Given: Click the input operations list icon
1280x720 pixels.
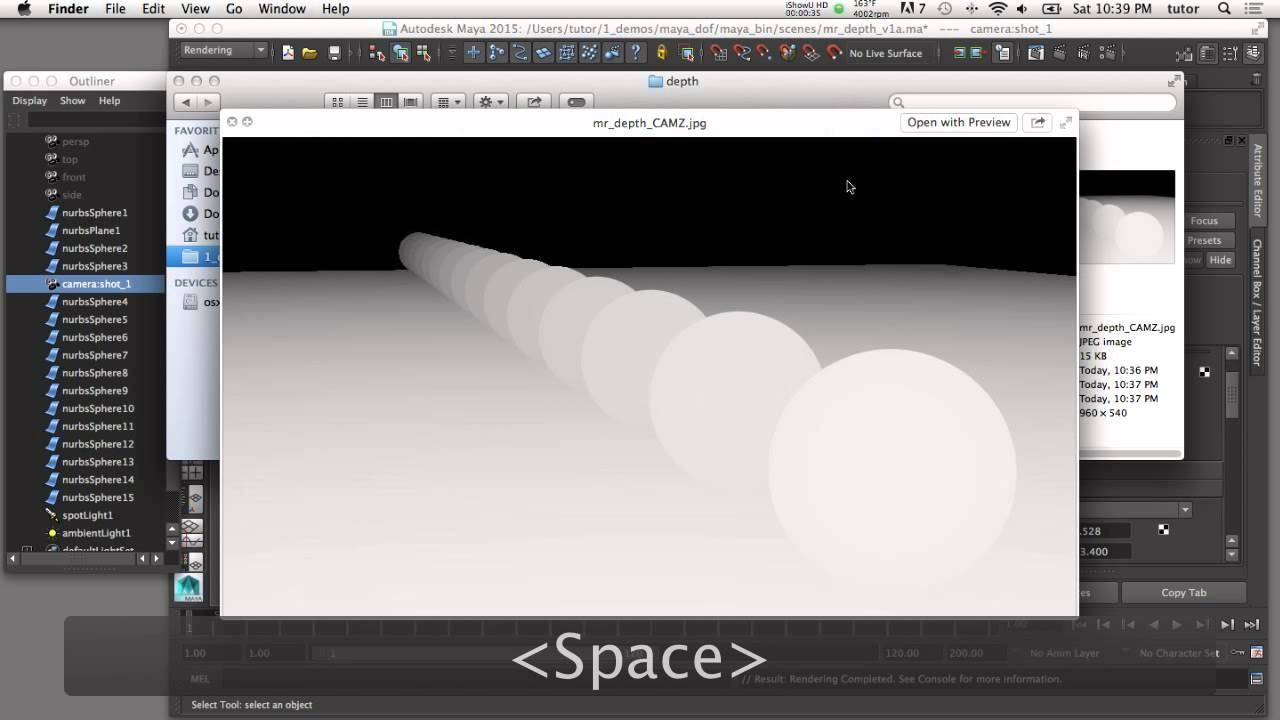Looking at the screenshot, I should point(960,53).
